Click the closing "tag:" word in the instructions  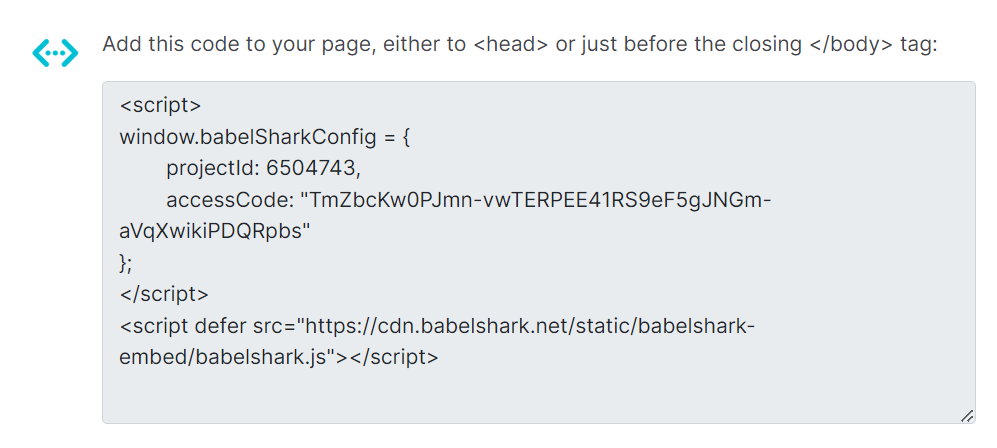click(x=916, y=46)
